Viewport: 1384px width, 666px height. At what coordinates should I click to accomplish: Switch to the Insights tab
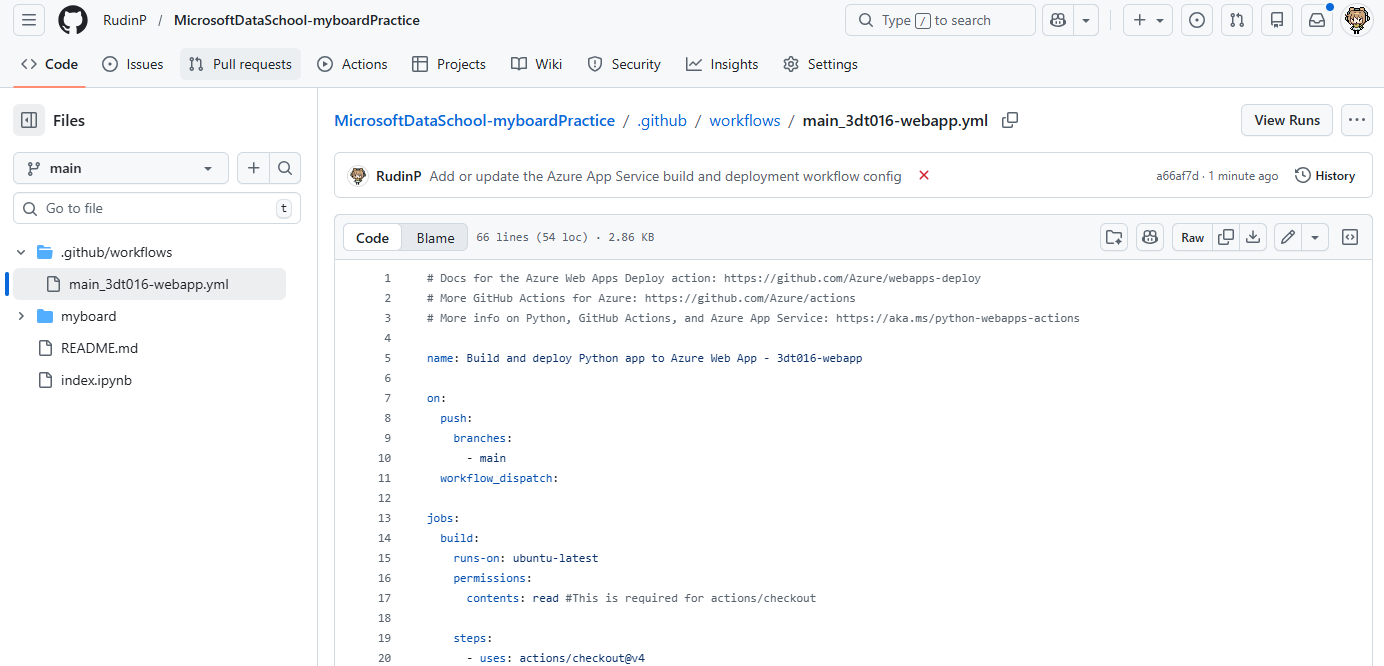click(722, 64)
